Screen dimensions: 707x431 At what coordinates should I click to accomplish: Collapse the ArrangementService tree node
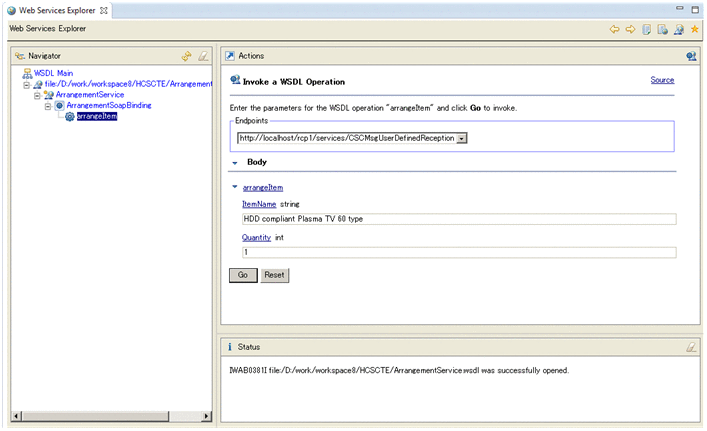[37, 95]
